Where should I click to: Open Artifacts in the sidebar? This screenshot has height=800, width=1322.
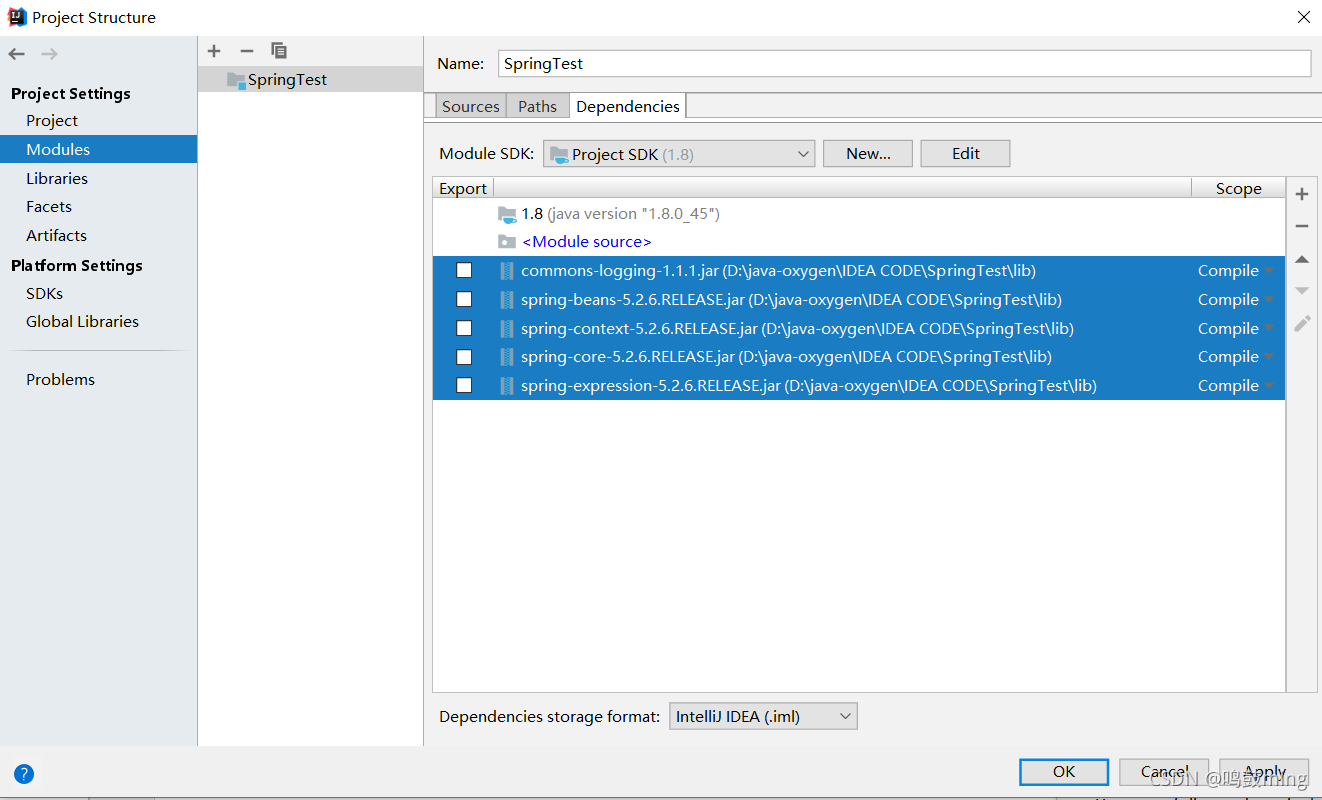click(56, 236)
